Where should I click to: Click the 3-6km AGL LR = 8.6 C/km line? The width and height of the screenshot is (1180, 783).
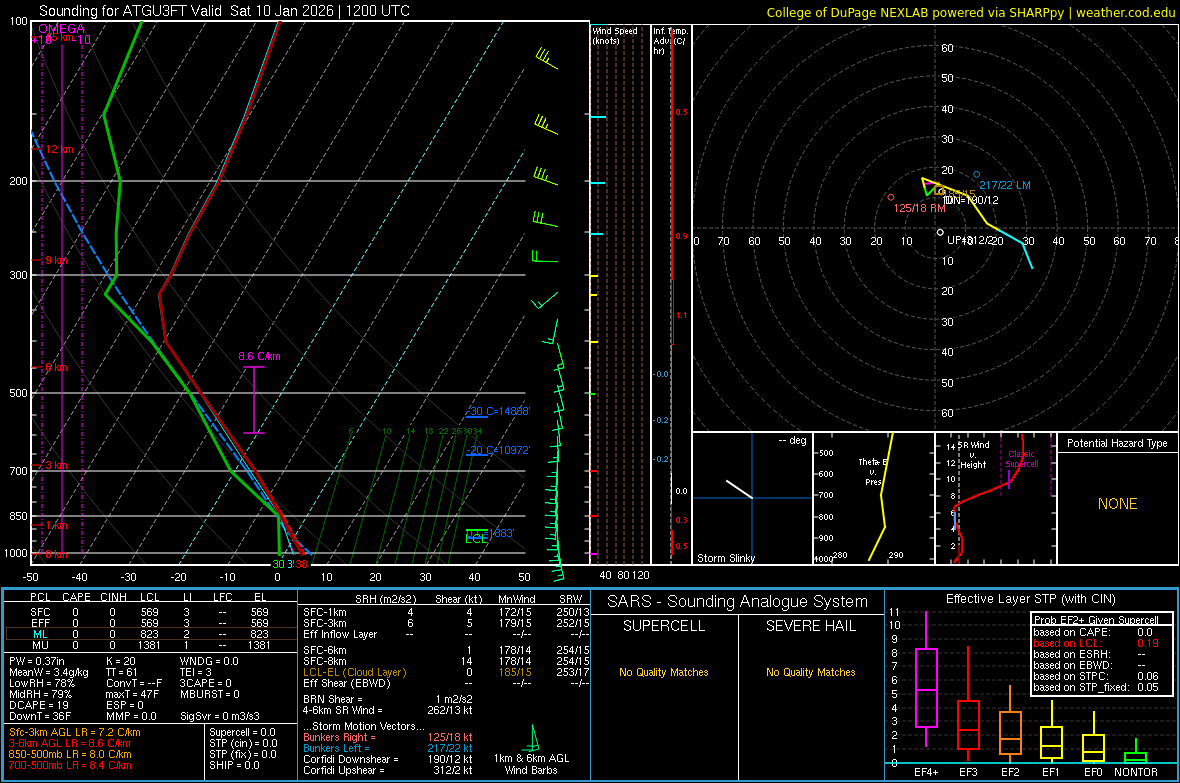coord(70,743)
